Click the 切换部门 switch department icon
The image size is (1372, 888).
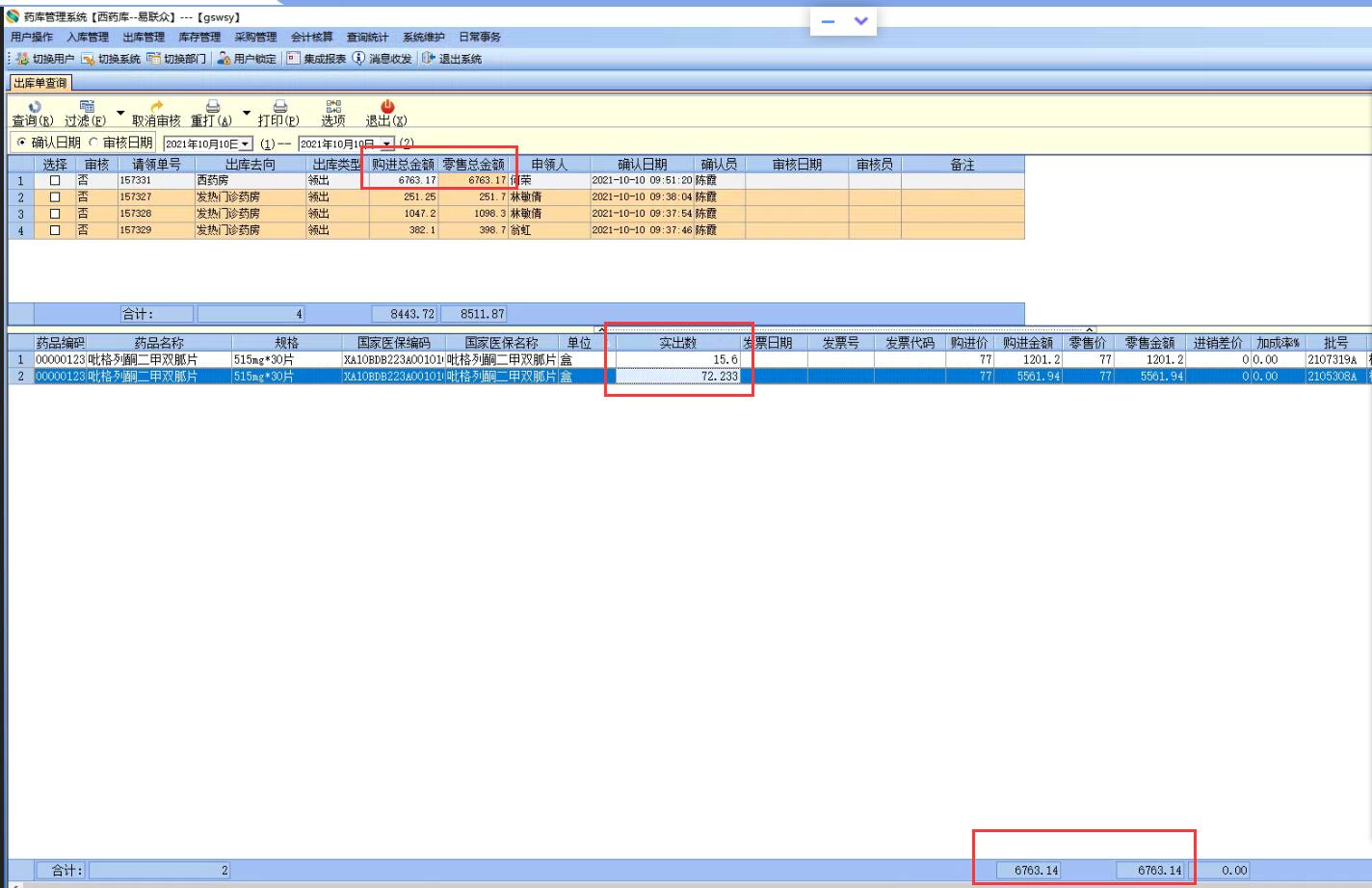pos(153,59)
